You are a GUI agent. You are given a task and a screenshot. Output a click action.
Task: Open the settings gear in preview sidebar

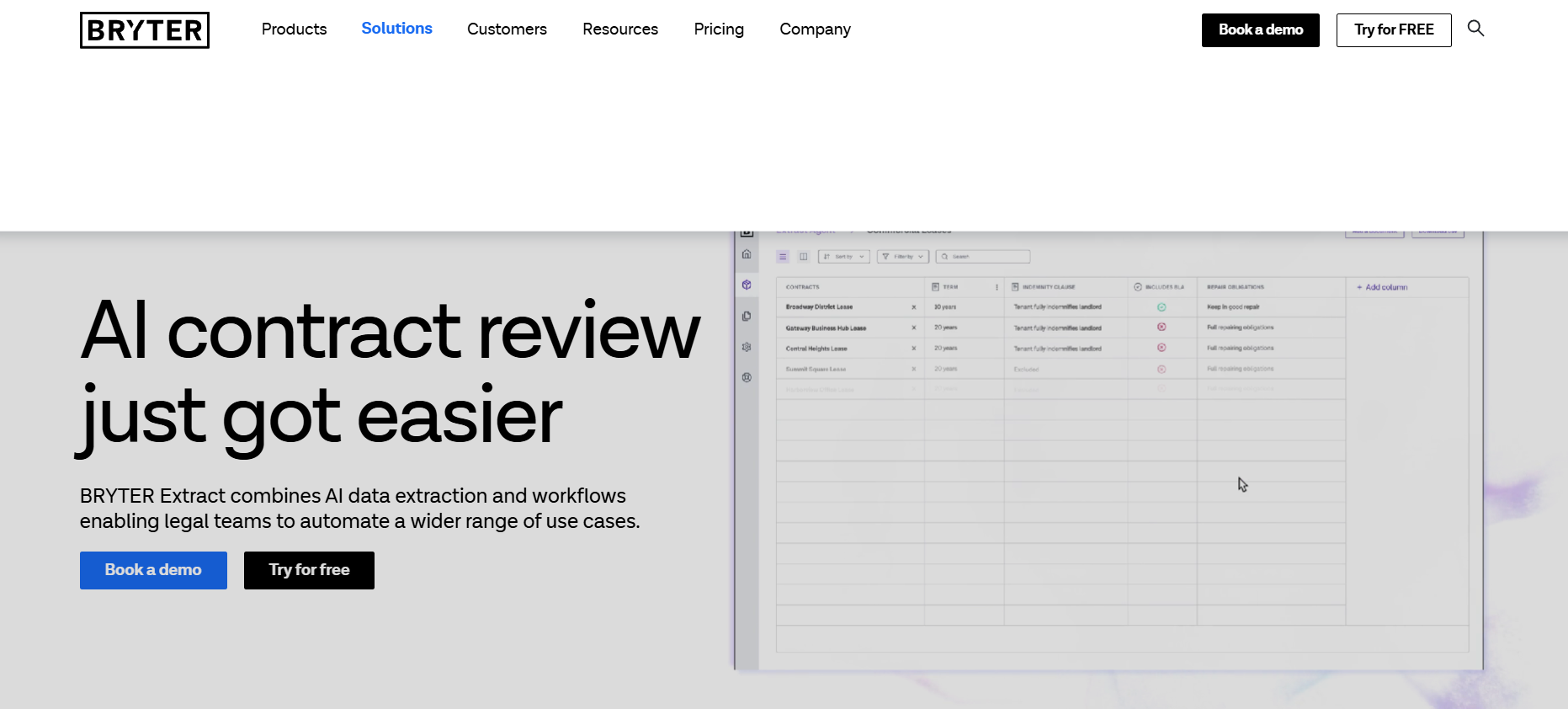pyautogui.click(x=747, y=347)
